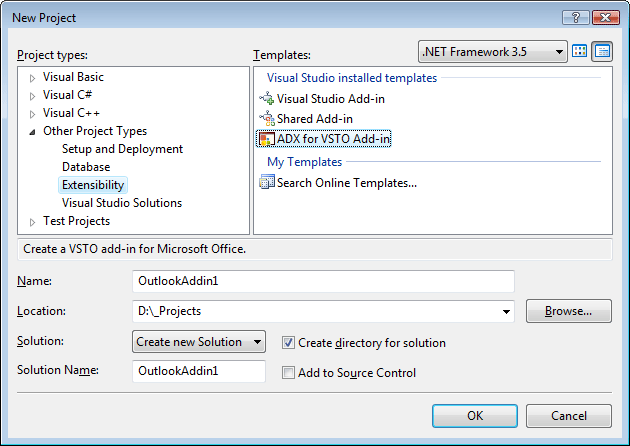
Task: Select Database project type
Action: pyautogui.click(x=86, y=167)
